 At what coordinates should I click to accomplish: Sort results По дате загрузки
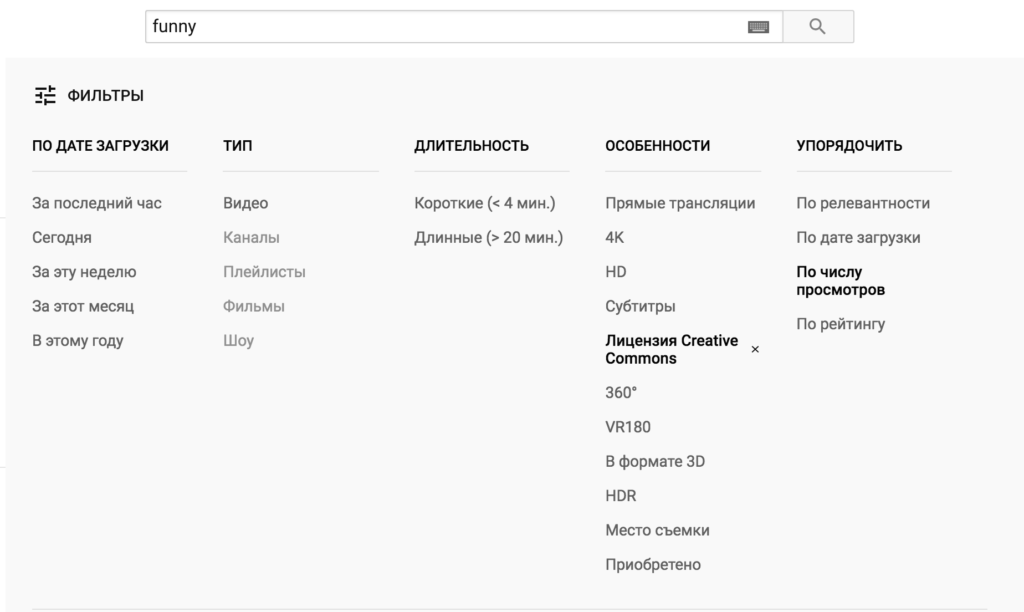pyautogui.click(x=858, y=238)
